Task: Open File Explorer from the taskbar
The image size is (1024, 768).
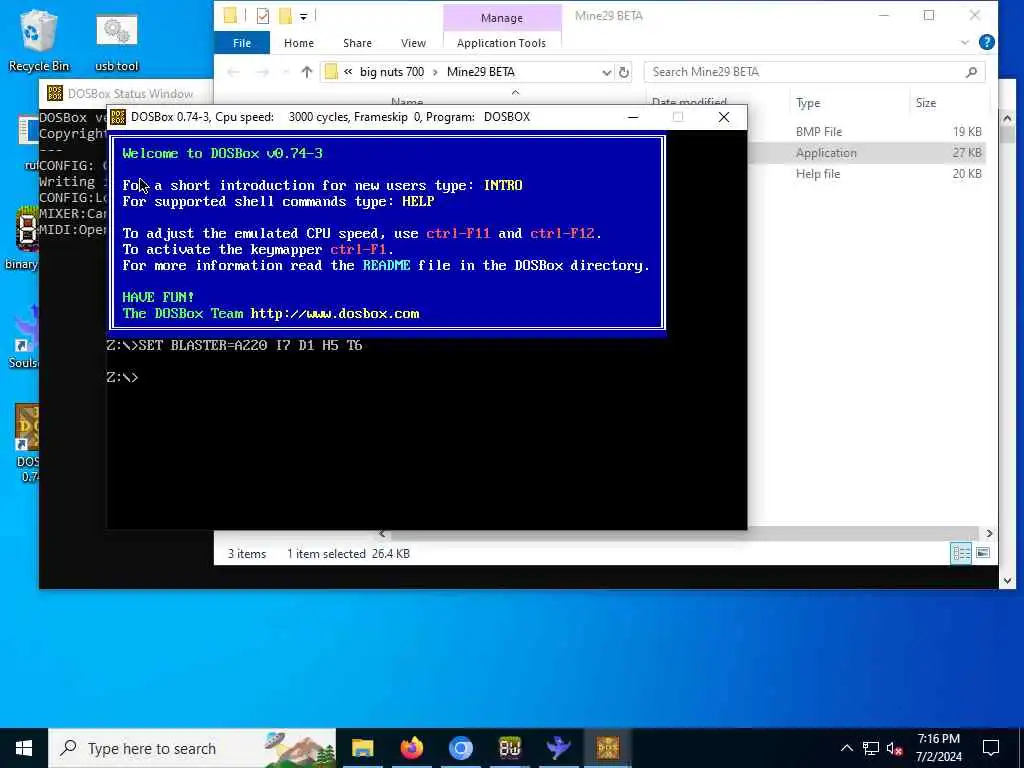Action: (362, 748)
